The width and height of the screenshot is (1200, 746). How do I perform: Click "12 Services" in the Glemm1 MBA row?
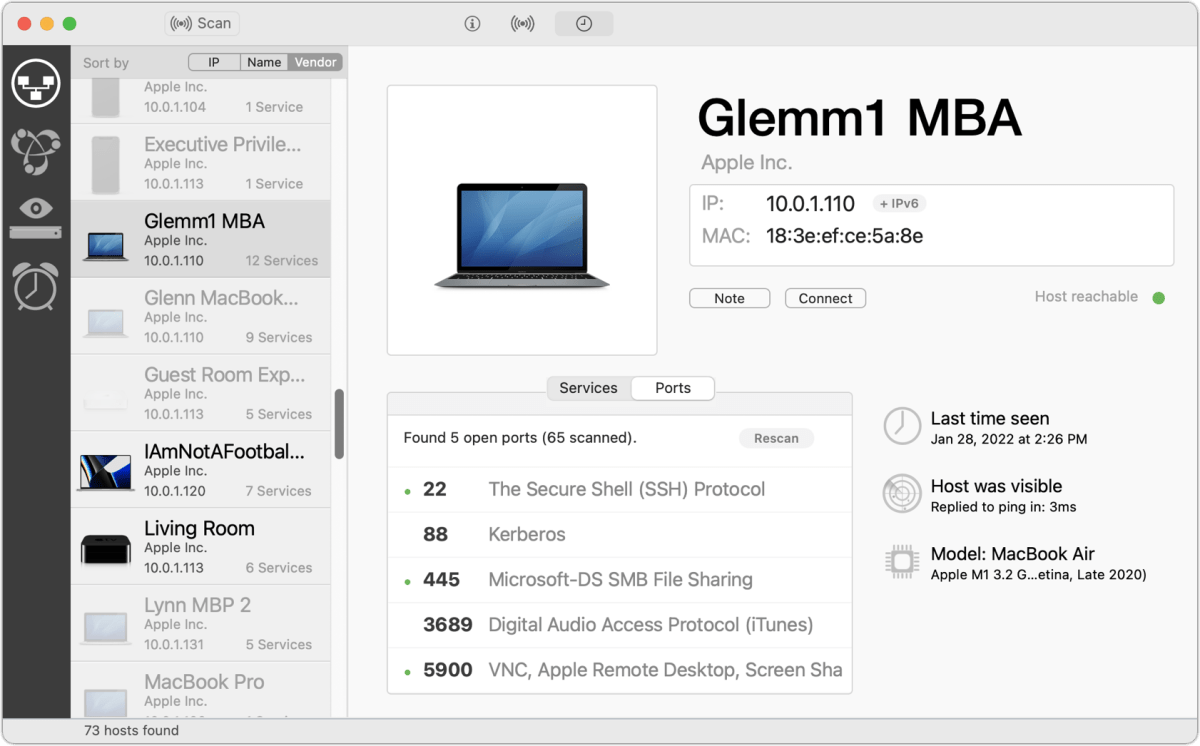[282, 261]
